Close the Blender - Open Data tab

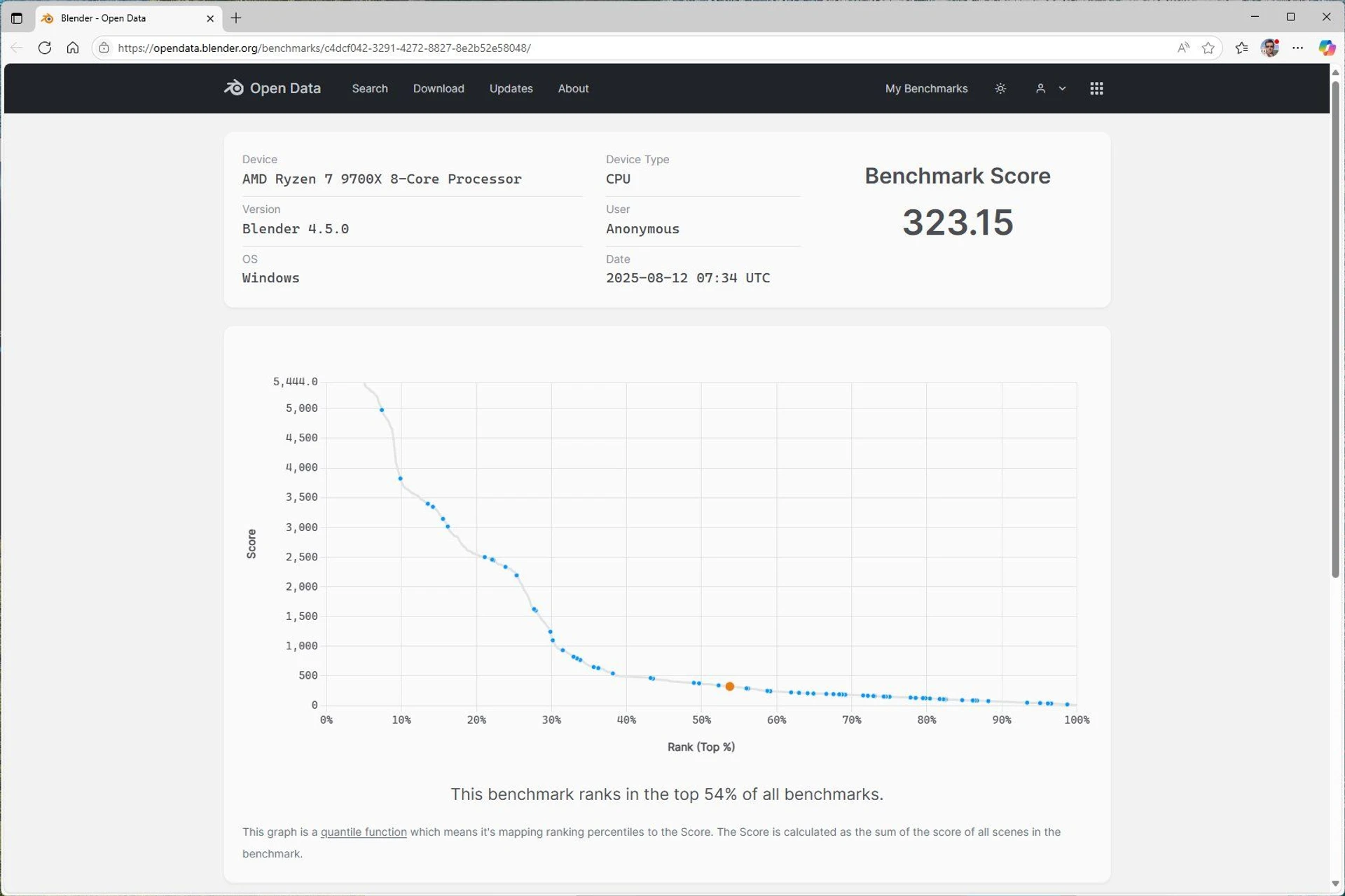[x=210, y=18]
